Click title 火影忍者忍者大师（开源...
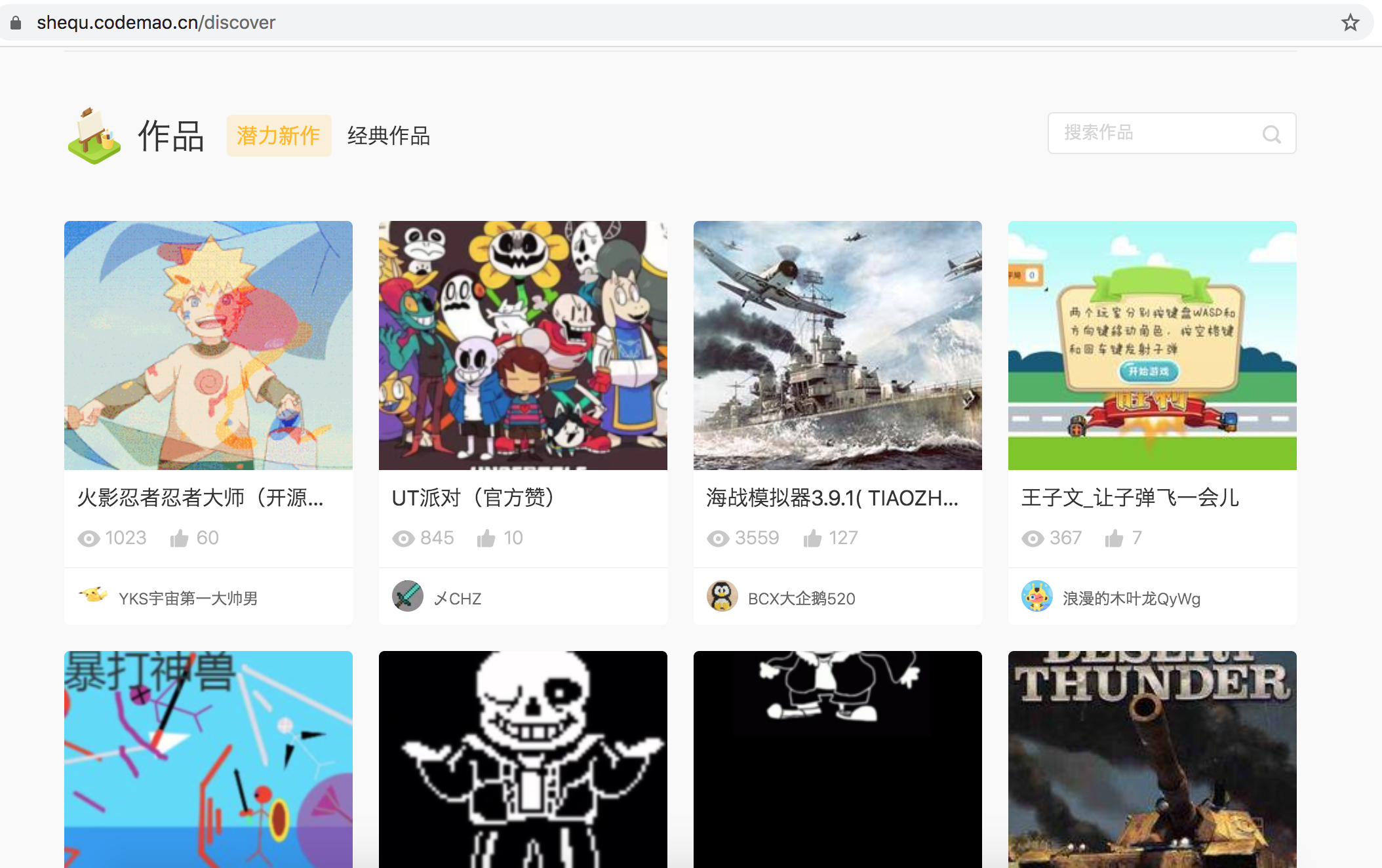1382x868 pixels. pos(201,498)
